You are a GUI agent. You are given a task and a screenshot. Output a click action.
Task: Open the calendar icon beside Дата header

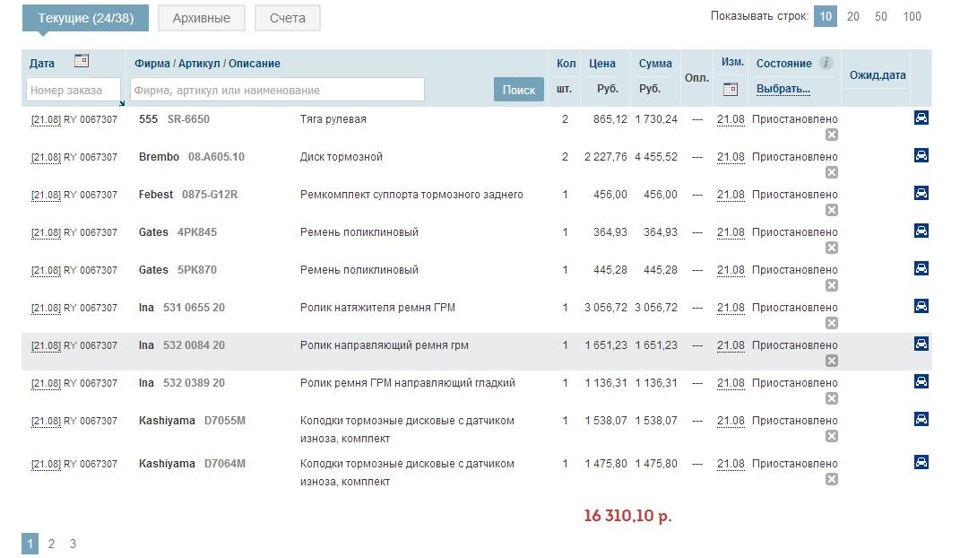click(82, 62)
